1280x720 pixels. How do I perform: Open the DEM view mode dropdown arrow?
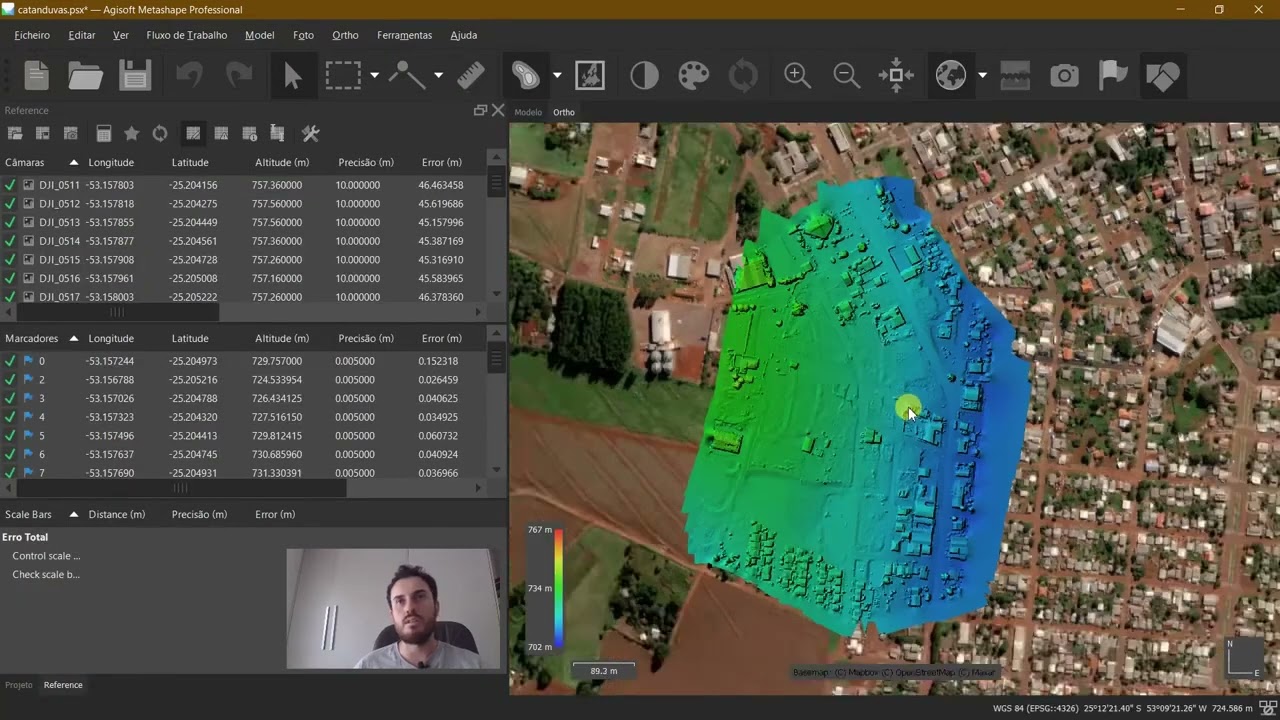coord(557,76)
